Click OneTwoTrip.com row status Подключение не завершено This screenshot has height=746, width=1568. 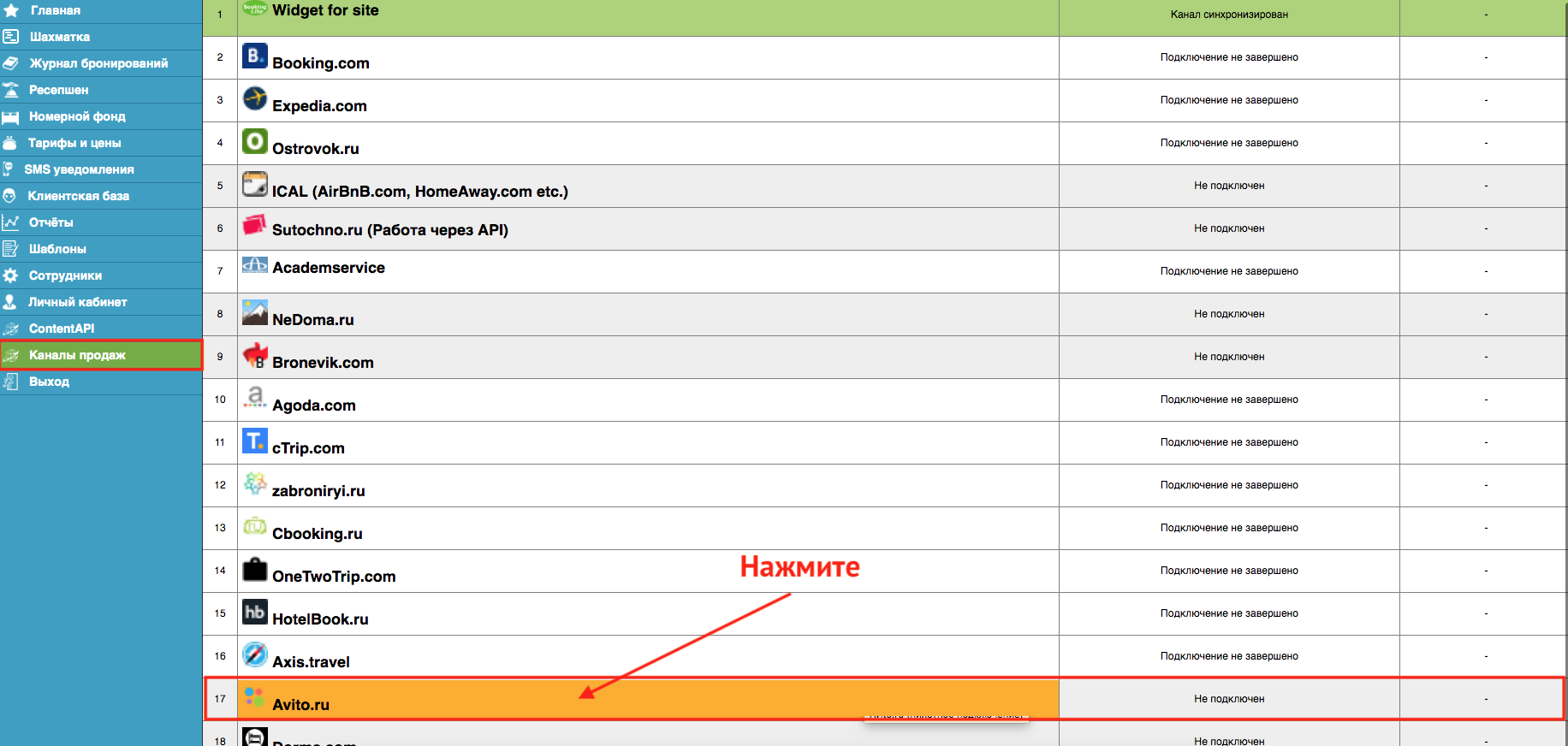(x=1229, y=571)
